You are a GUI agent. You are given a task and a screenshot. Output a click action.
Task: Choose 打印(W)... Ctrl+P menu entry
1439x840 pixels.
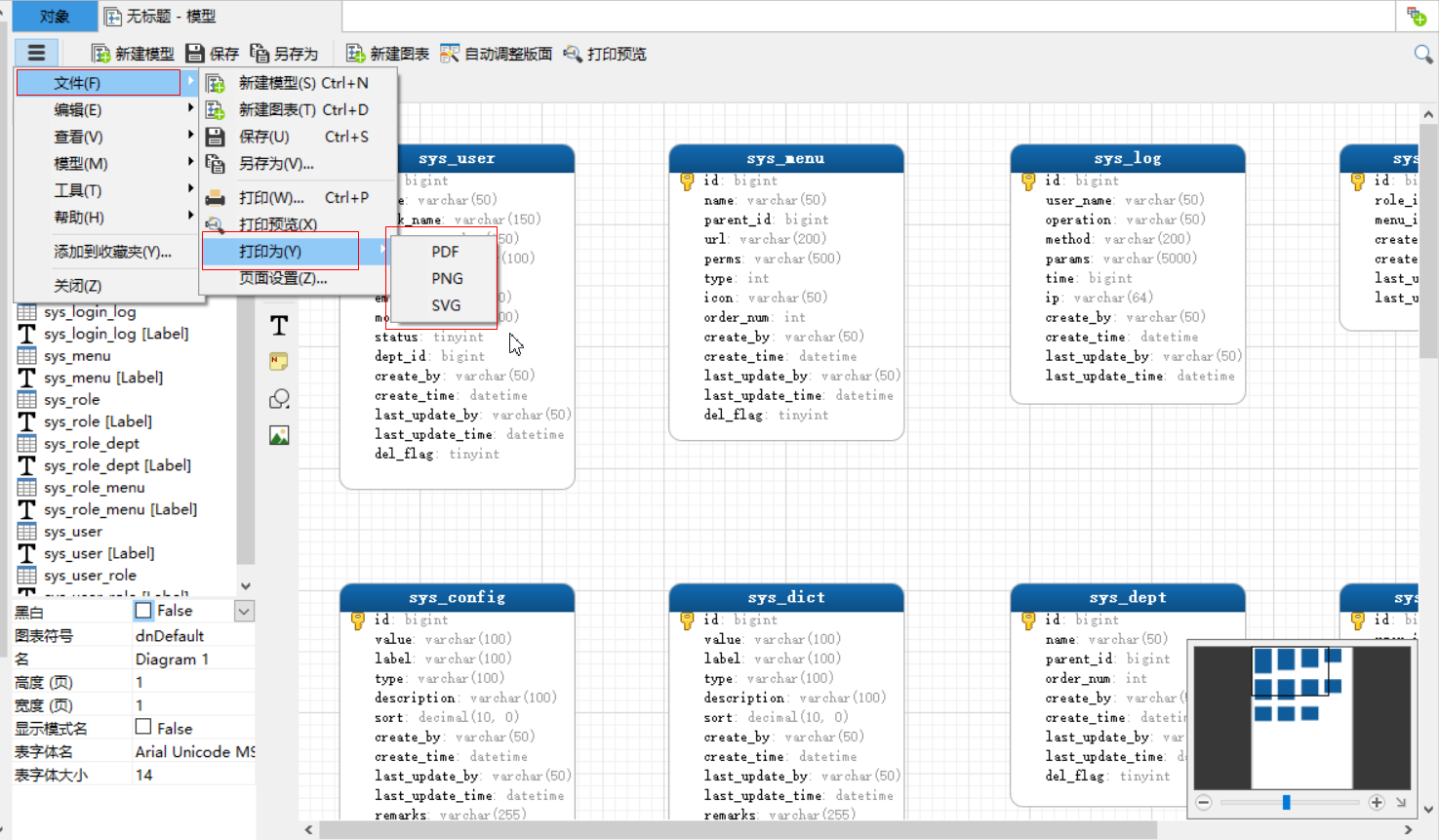click(x=299, y=197)
